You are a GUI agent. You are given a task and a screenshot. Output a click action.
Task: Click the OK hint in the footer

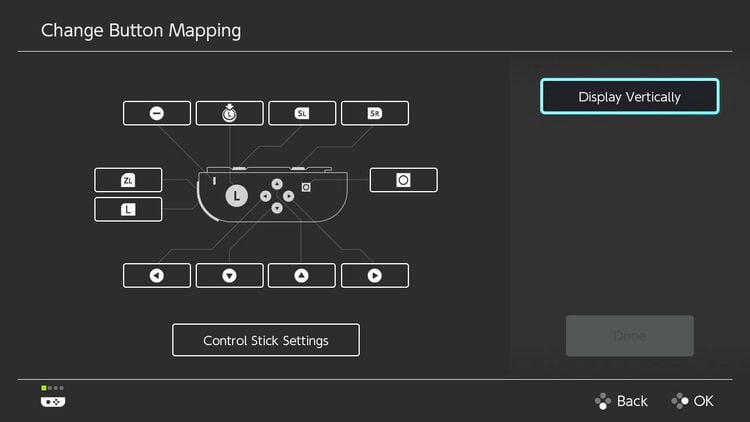693,401
